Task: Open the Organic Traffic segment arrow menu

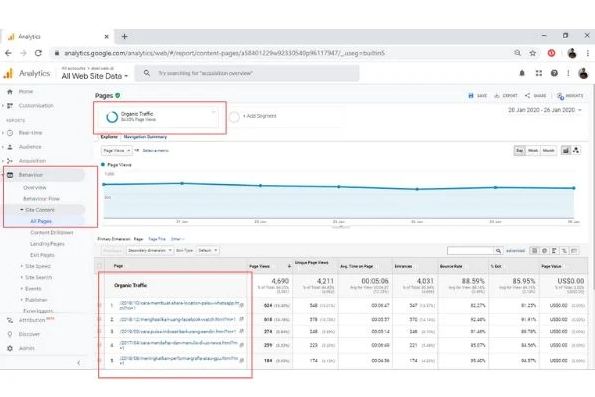Action: [213, 112]
